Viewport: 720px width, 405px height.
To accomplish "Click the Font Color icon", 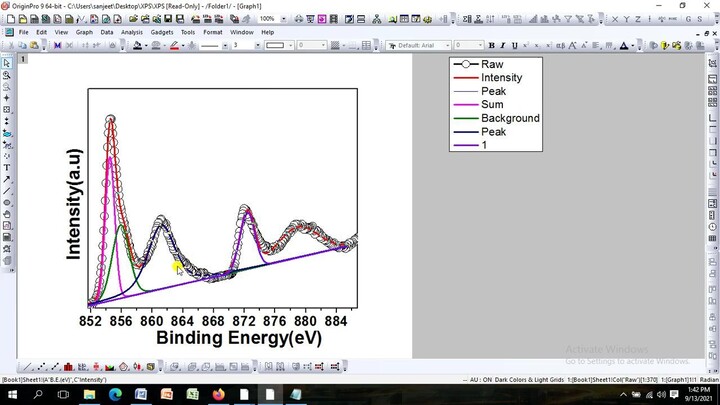I will pyautogui.click(x=623, y=45).
